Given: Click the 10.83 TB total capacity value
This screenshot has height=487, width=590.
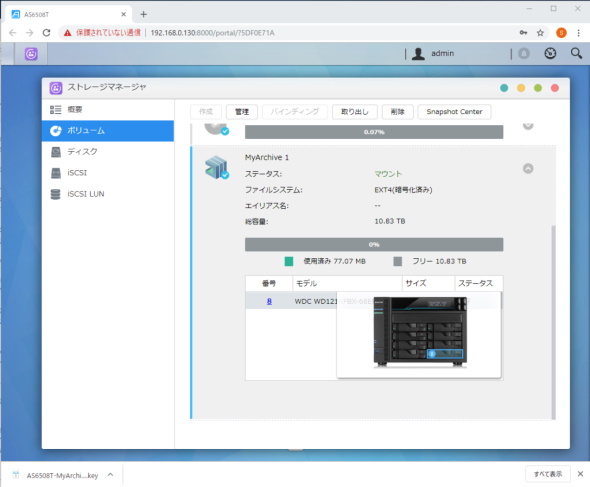Looking at the screenshot, I should [389, 221].
